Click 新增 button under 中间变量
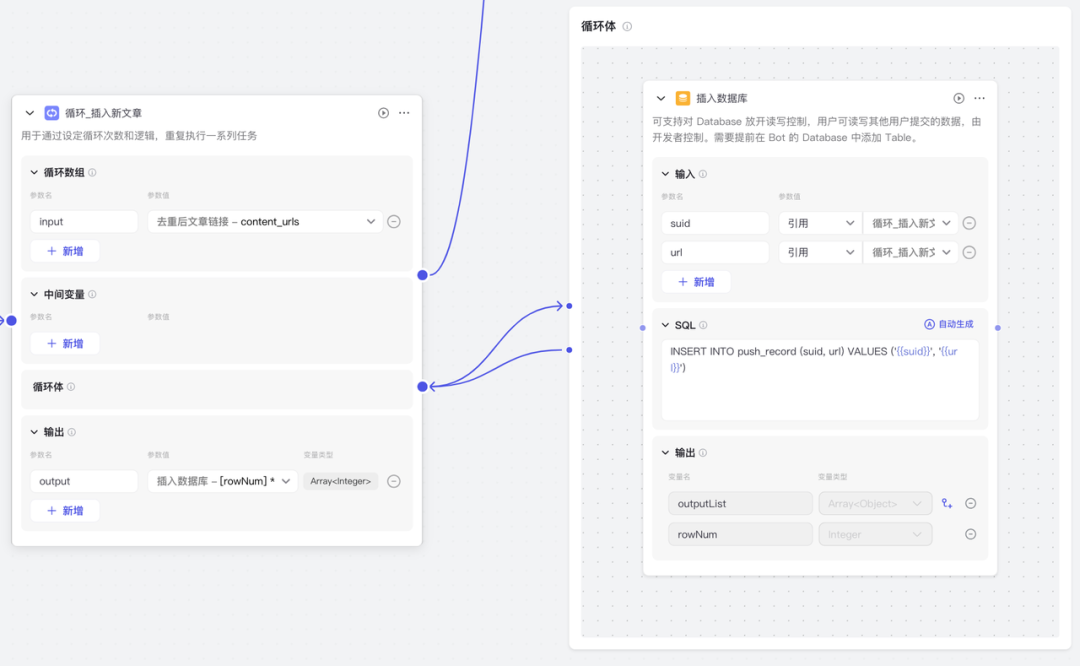The image size is (1080, 666). click(65, 343)
